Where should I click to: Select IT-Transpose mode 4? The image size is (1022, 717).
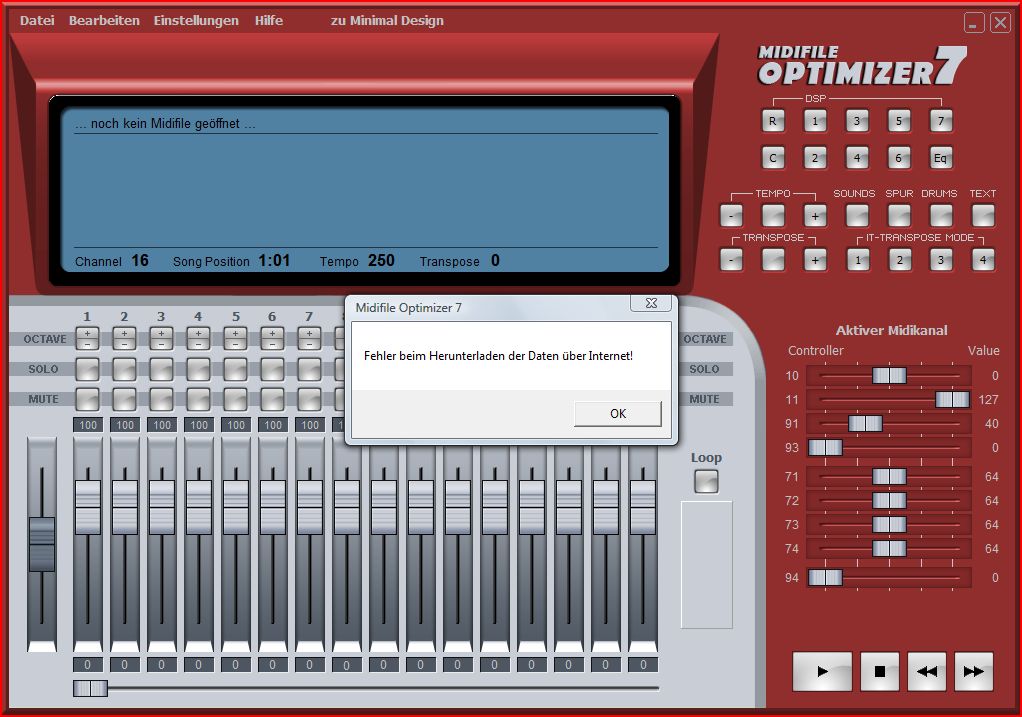click(x=983, y=260)
